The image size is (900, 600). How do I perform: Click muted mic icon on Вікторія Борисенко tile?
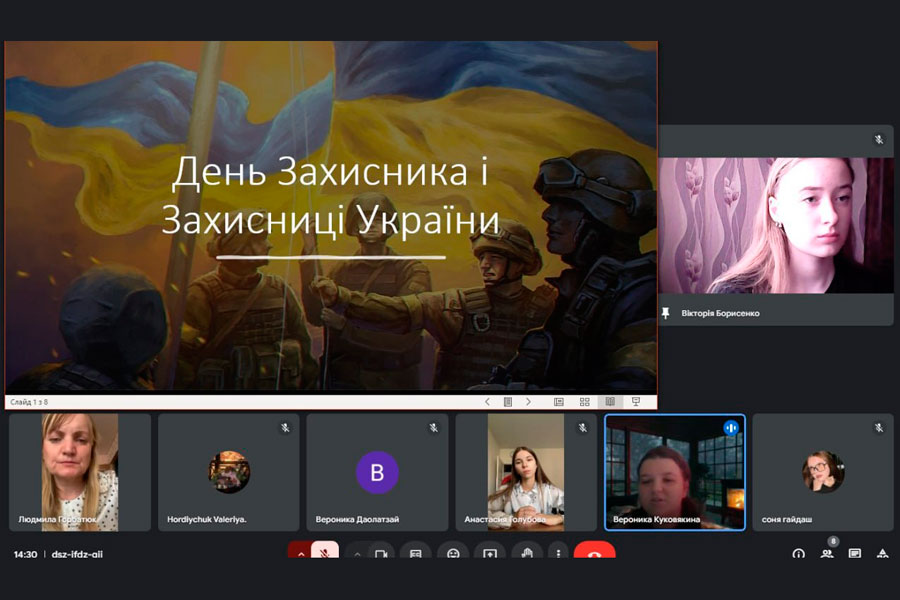879,140
